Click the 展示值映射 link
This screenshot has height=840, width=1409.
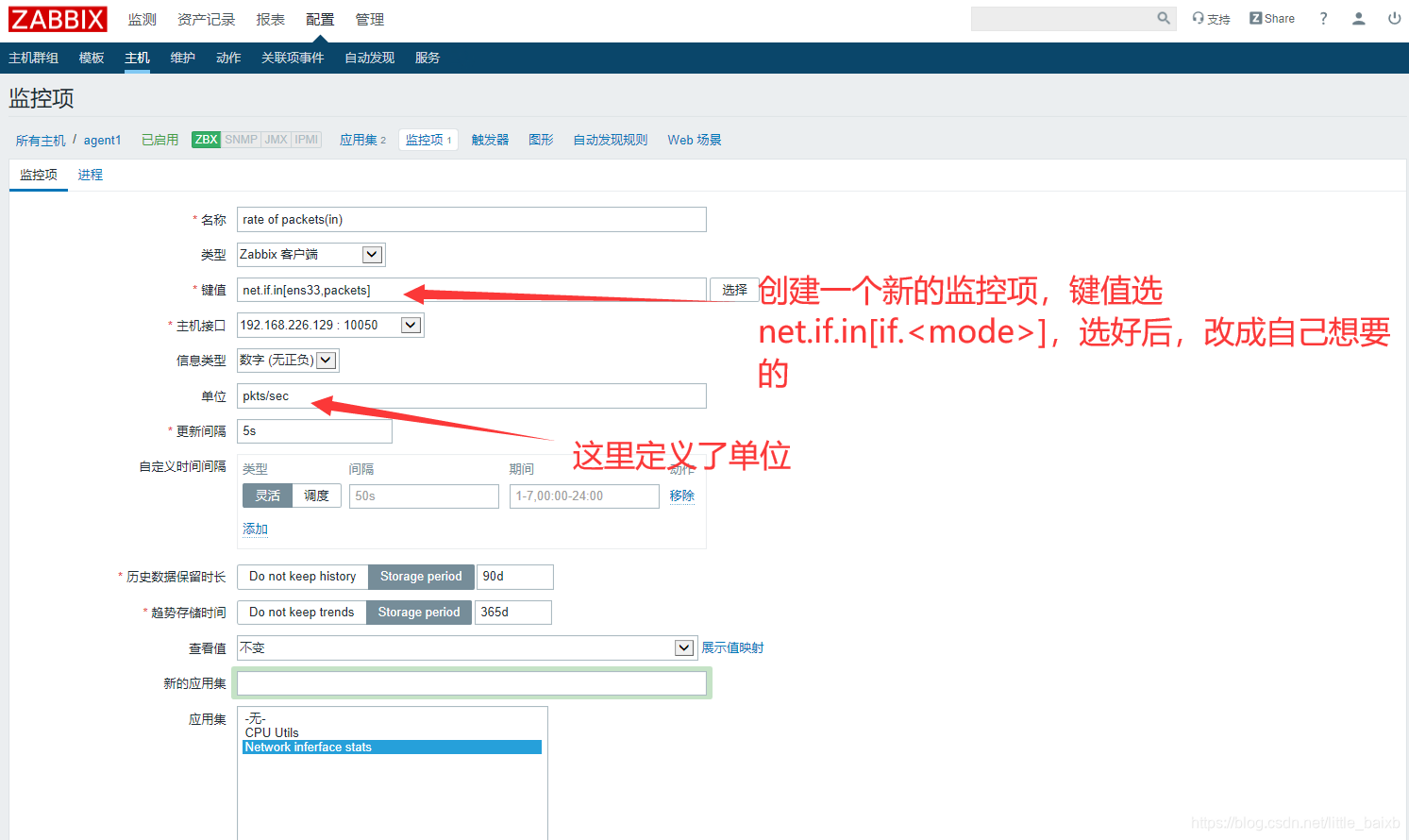(x=732, y=648)
